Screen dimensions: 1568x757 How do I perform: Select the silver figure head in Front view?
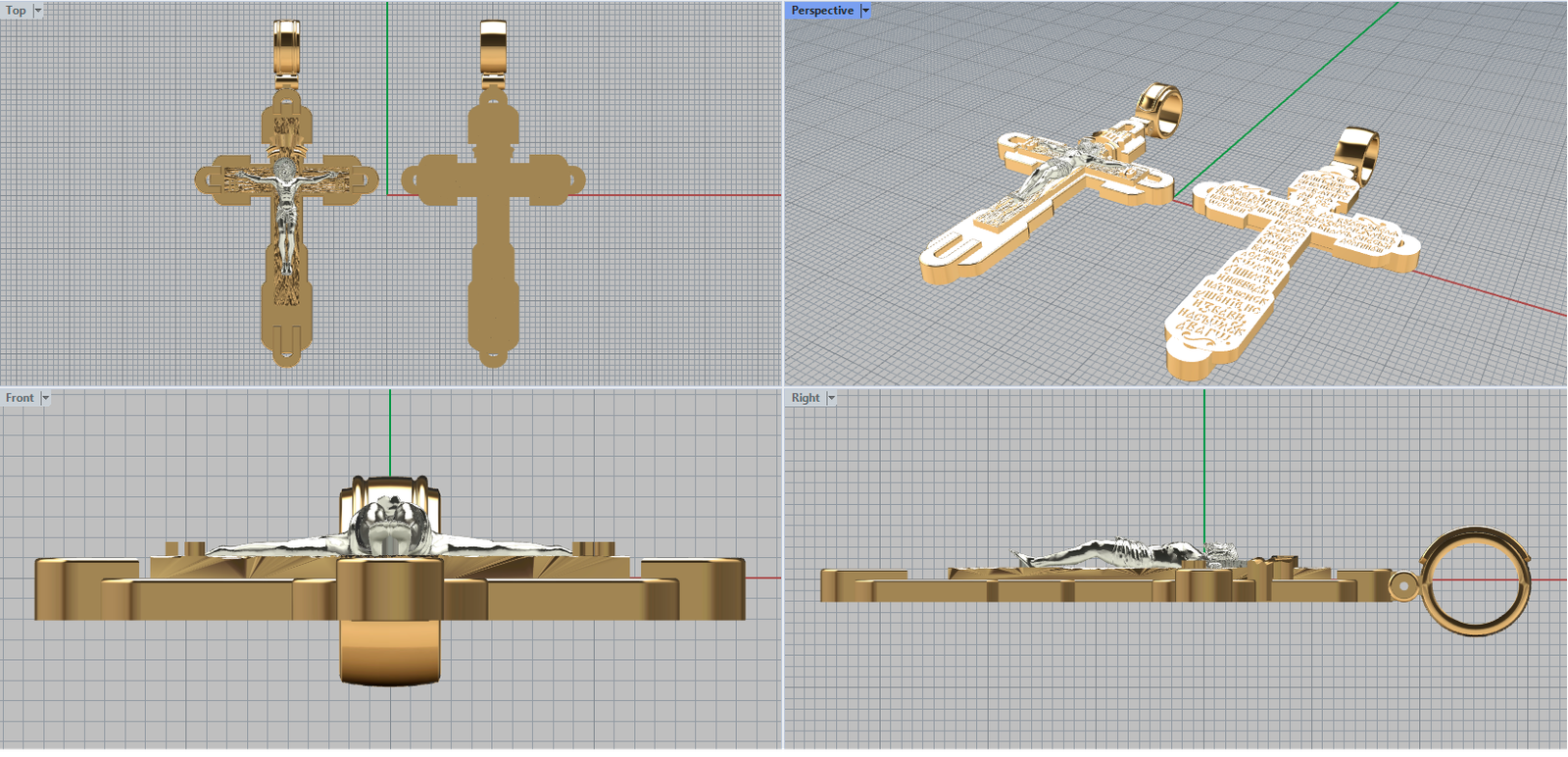coord(389,527)
